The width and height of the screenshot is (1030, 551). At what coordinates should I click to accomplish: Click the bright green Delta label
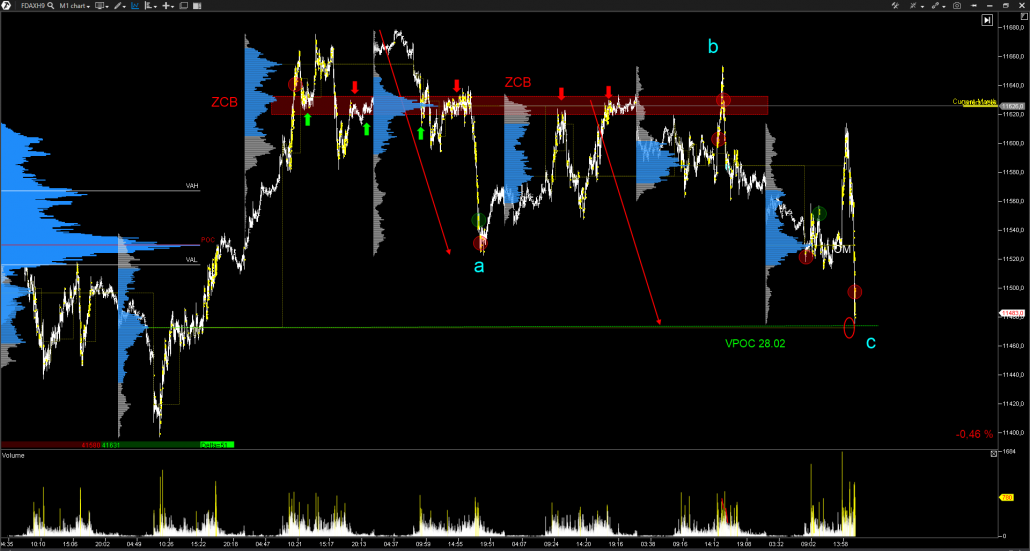pos(217,445)
